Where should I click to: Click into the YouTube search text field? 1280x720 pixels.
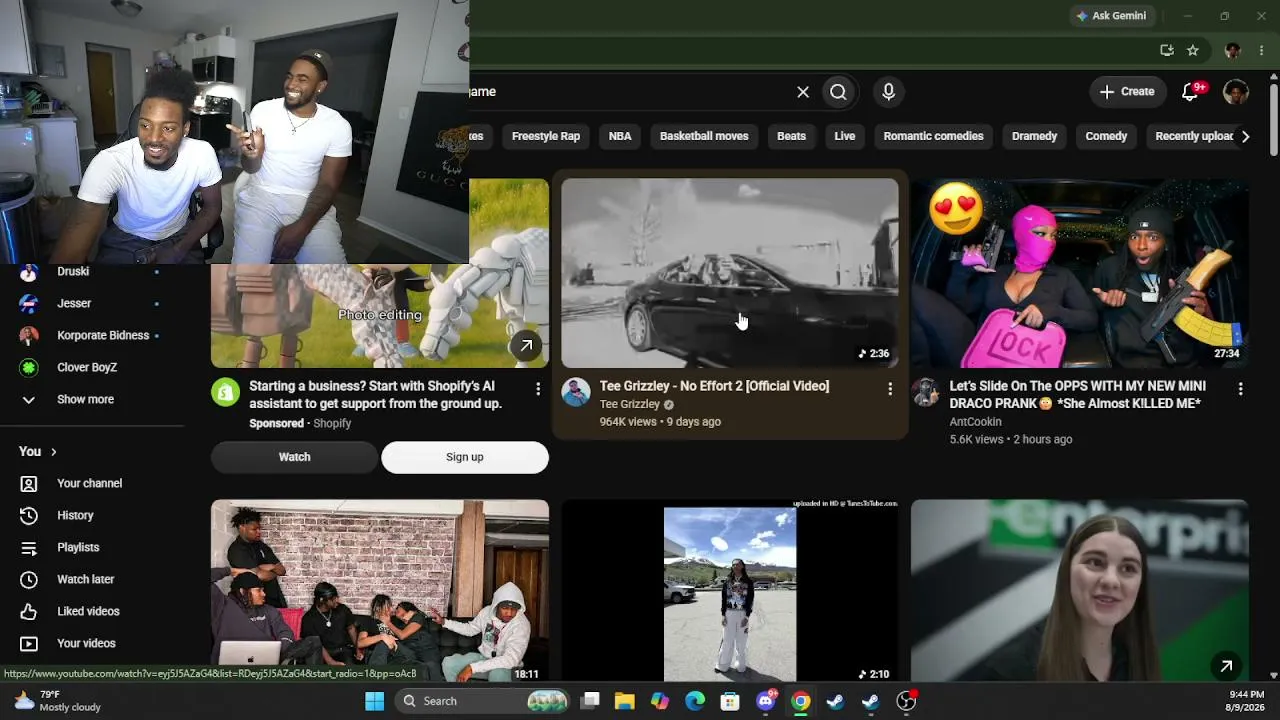(628, 92)
